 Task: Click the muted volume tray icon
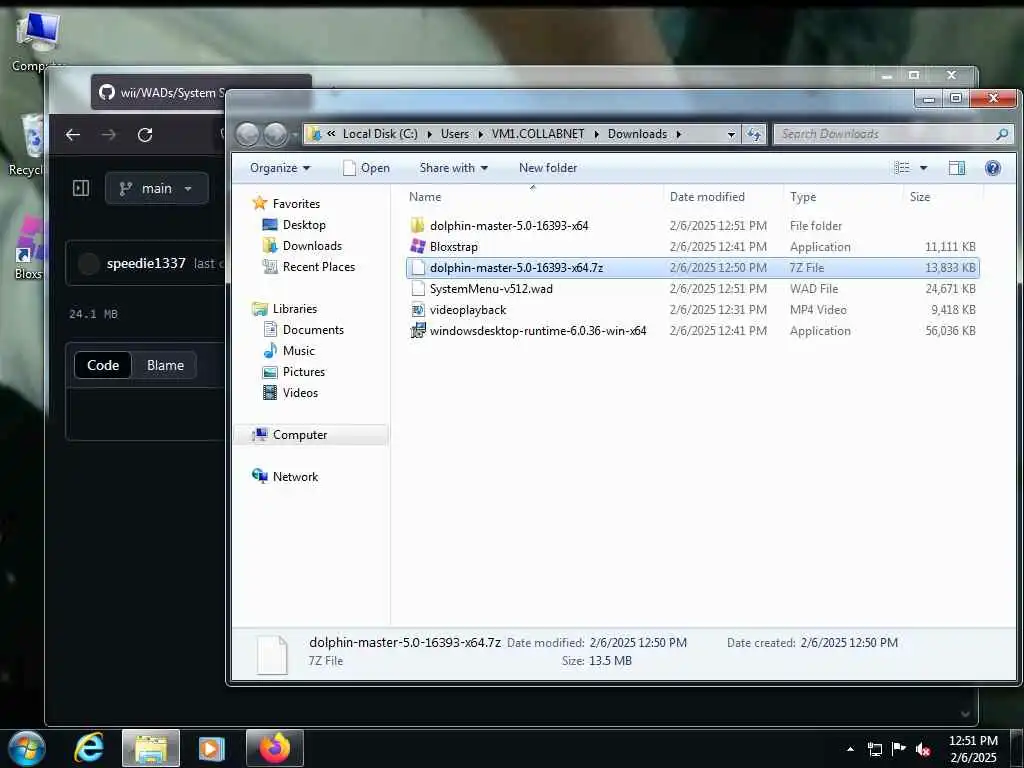pos(923,749)
